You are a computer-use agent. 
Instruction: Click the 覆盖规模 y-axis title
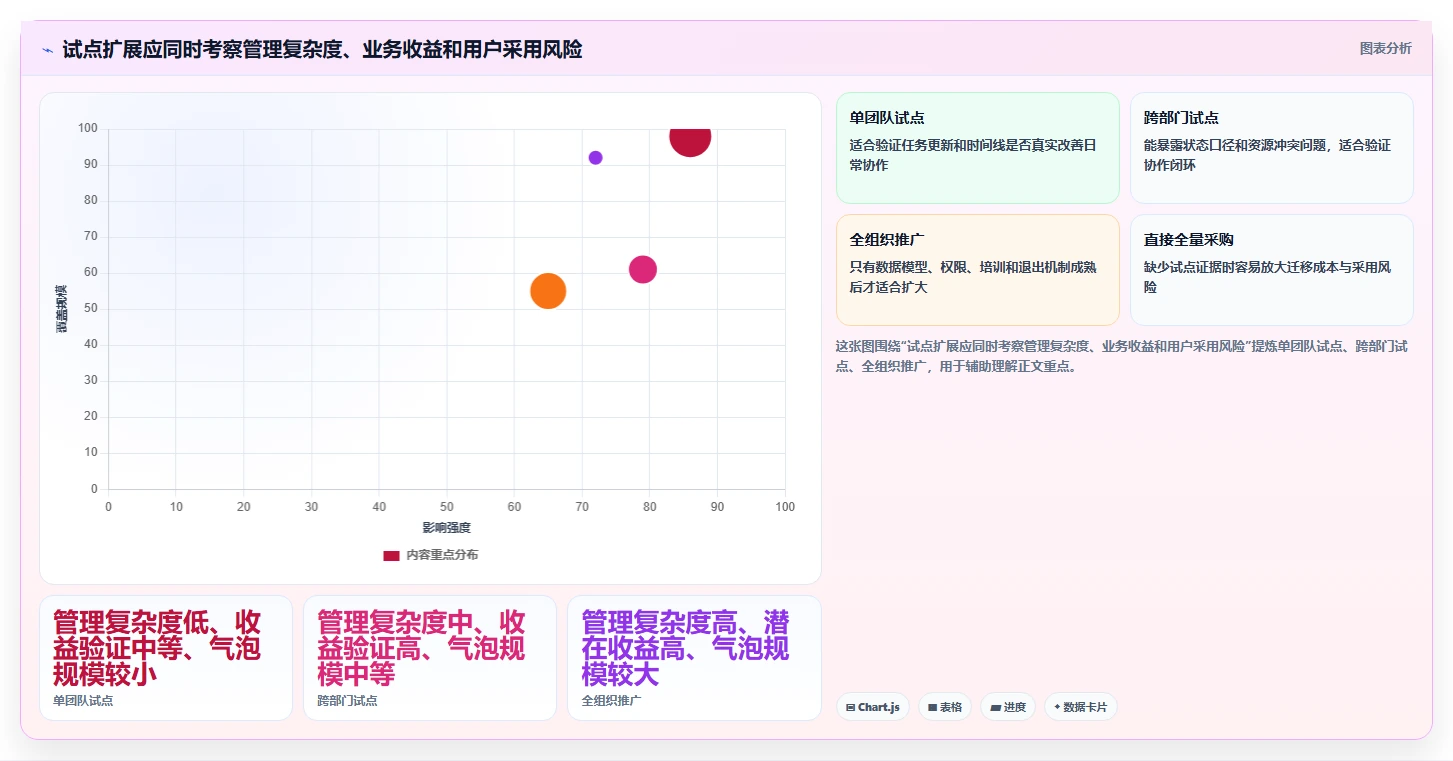tap(62, 309)
